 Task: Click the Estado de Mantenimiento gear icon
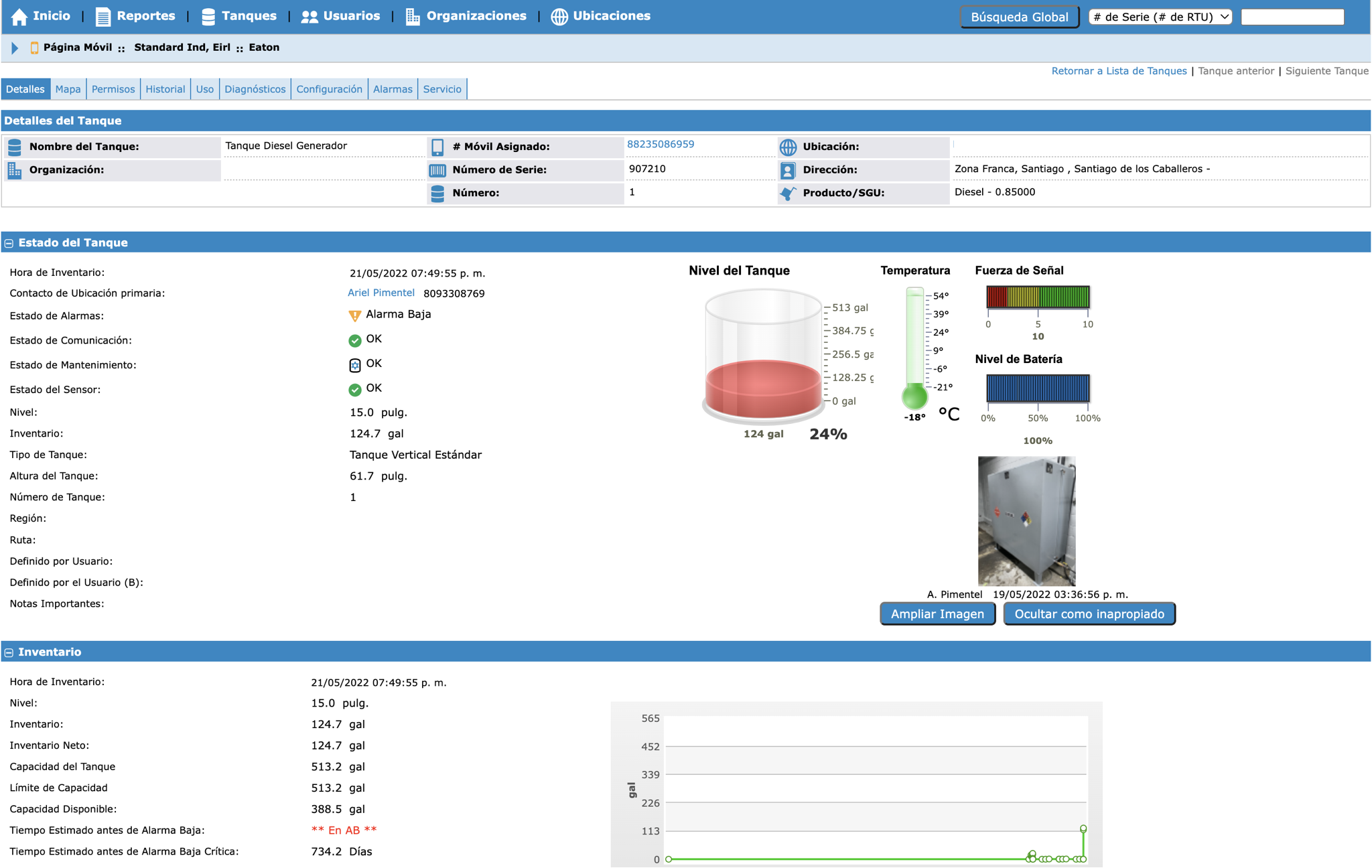355,365
